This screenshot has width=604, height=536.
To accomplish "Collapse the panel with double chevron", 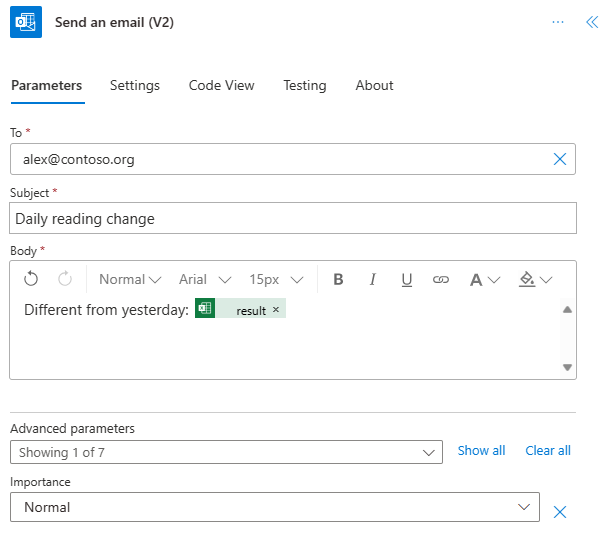I will tap(592, 22).
